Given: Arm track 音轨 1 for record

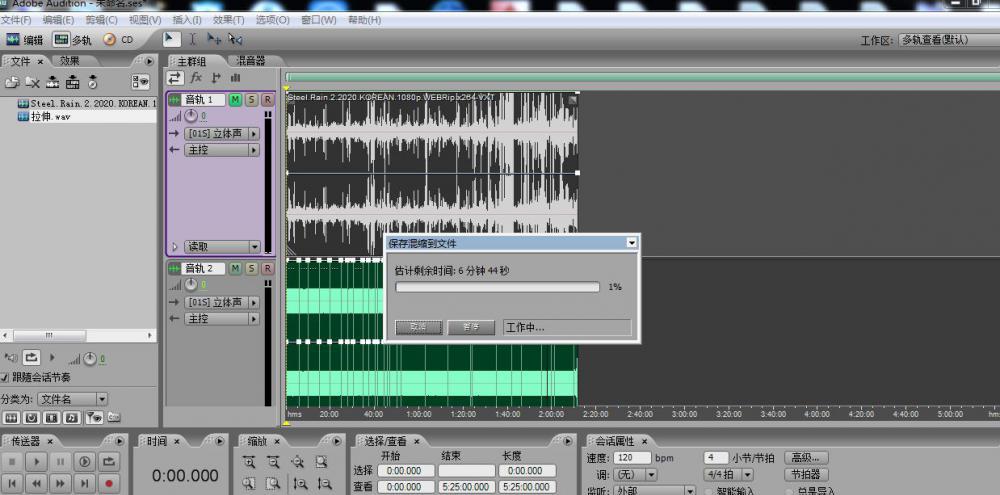Looking at the screenshot, I should [x=268, y=100].
